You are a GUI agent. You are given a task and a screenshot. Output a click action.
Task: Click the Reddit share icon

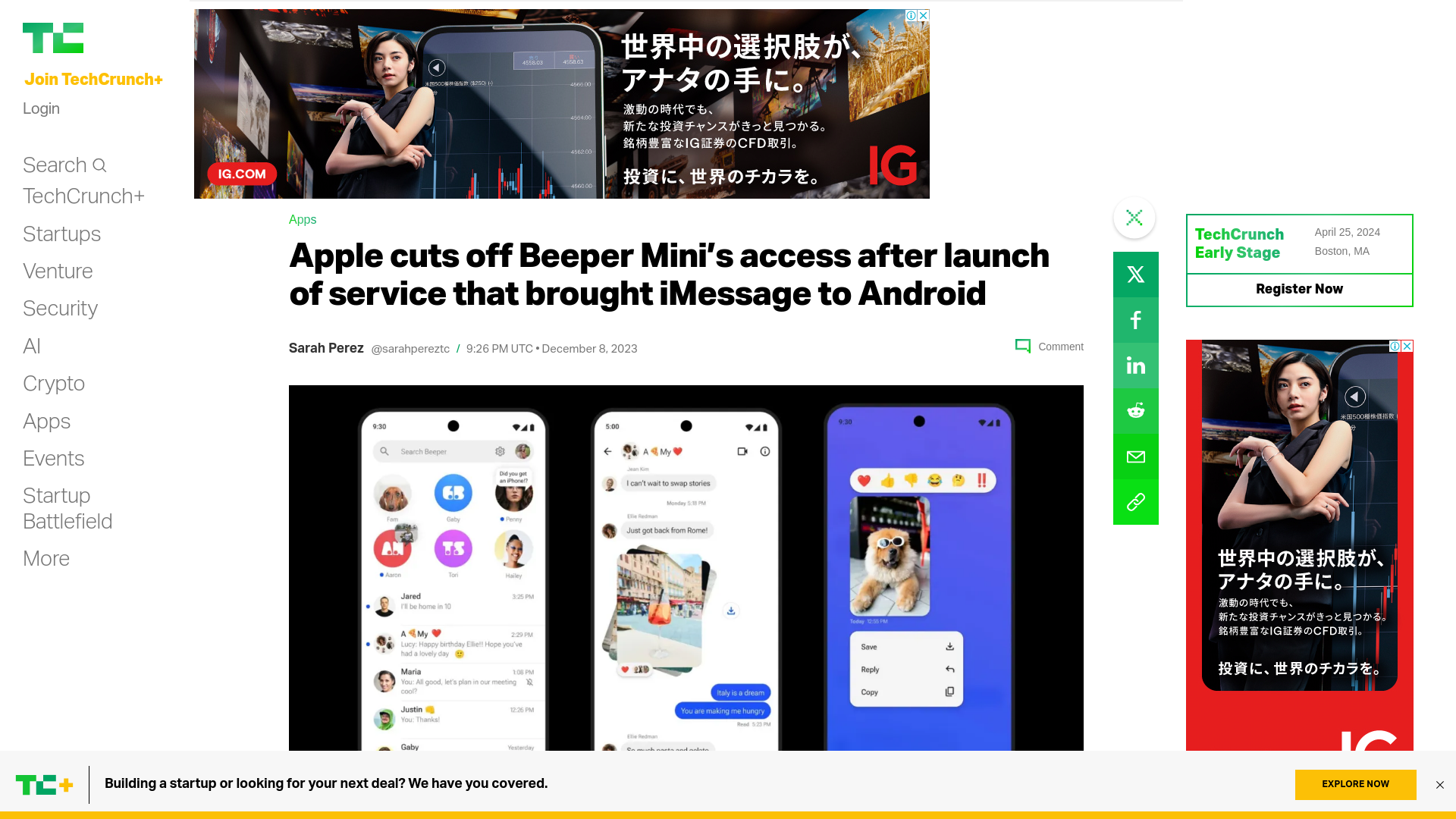[1135, 410]
